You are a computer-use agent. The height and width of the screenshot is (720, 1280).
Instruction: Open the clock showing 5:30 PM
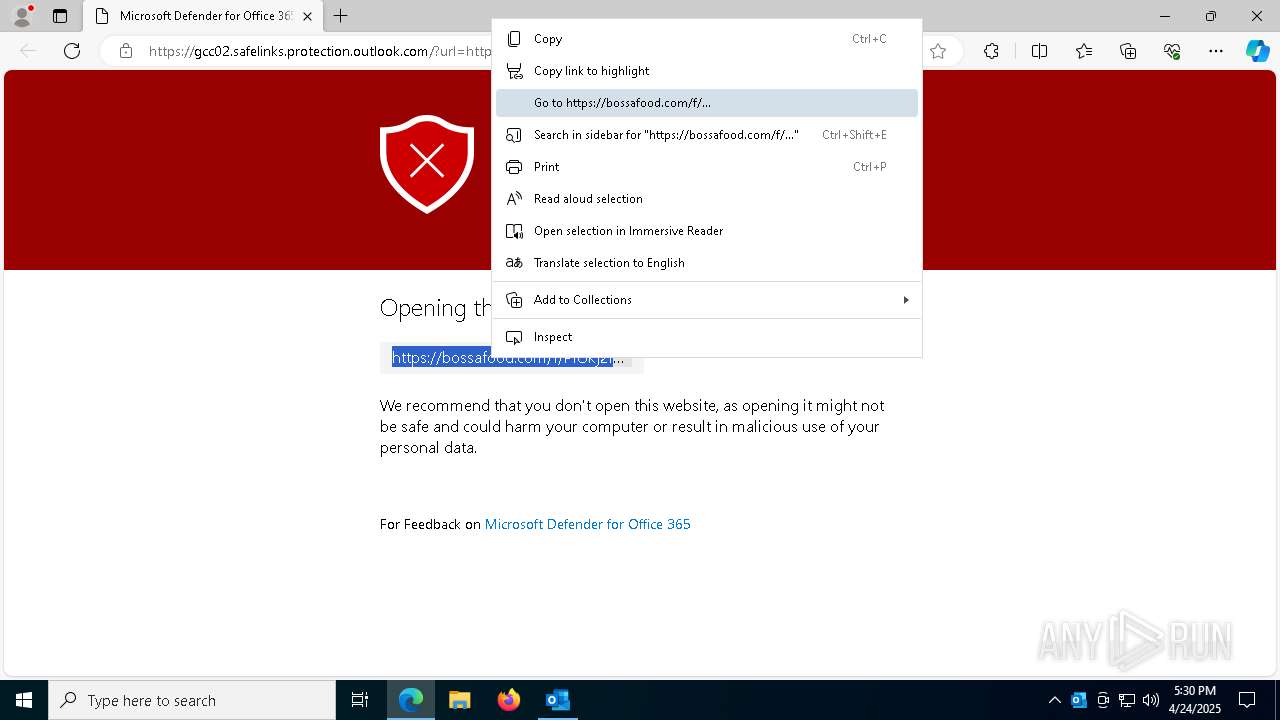[x=1195, y=700]
